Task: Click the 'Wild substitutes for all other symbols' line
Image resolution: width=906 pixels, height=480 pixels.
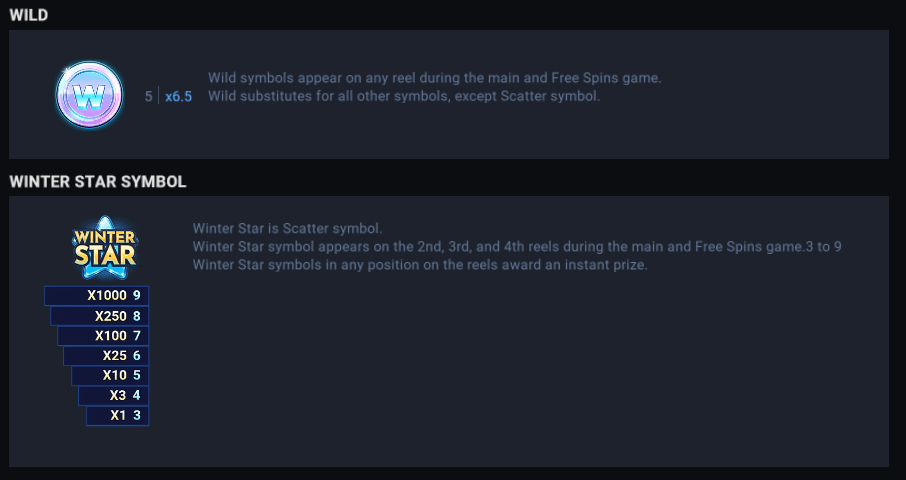Action: (403, 96)
